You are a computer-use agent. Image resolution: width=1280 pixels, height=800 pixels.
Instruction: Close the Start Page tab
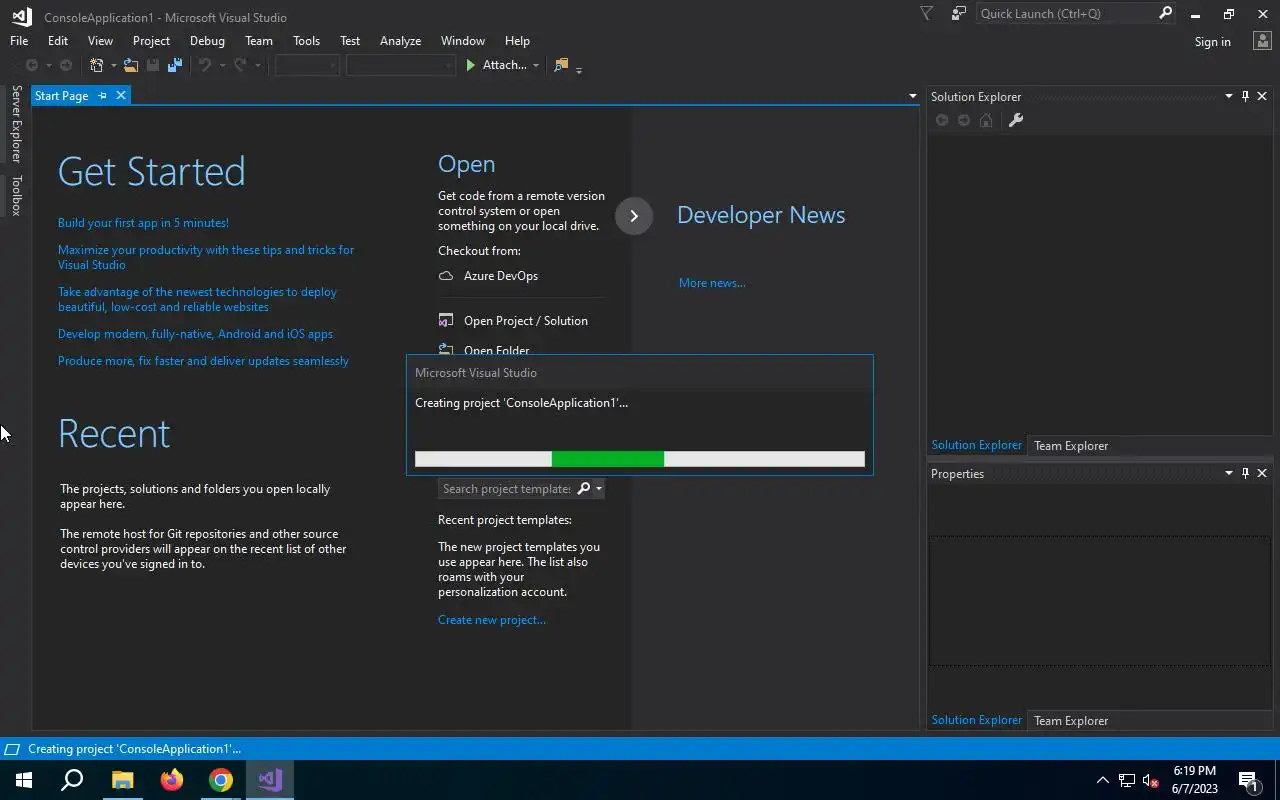(121, 96)
